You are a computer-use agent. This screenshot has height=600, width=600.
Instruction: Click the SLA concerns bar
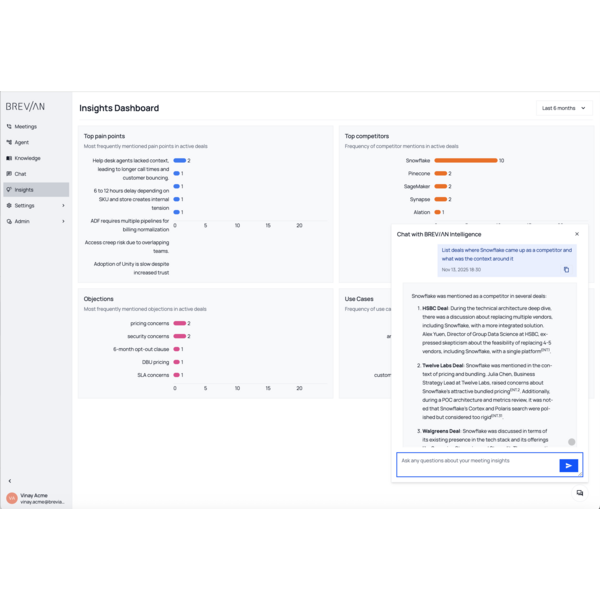coord(176,375)
